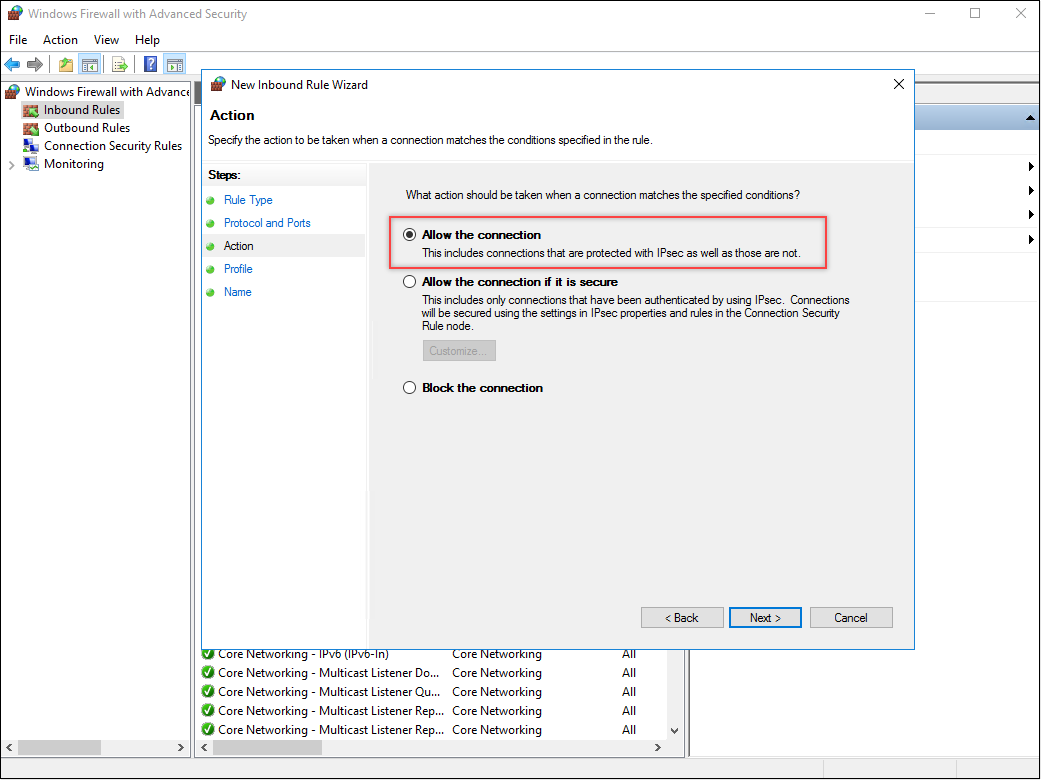Collapse the Actions pane section header arrow
The image size is (1042, 781).
[x=1029, y=118]
